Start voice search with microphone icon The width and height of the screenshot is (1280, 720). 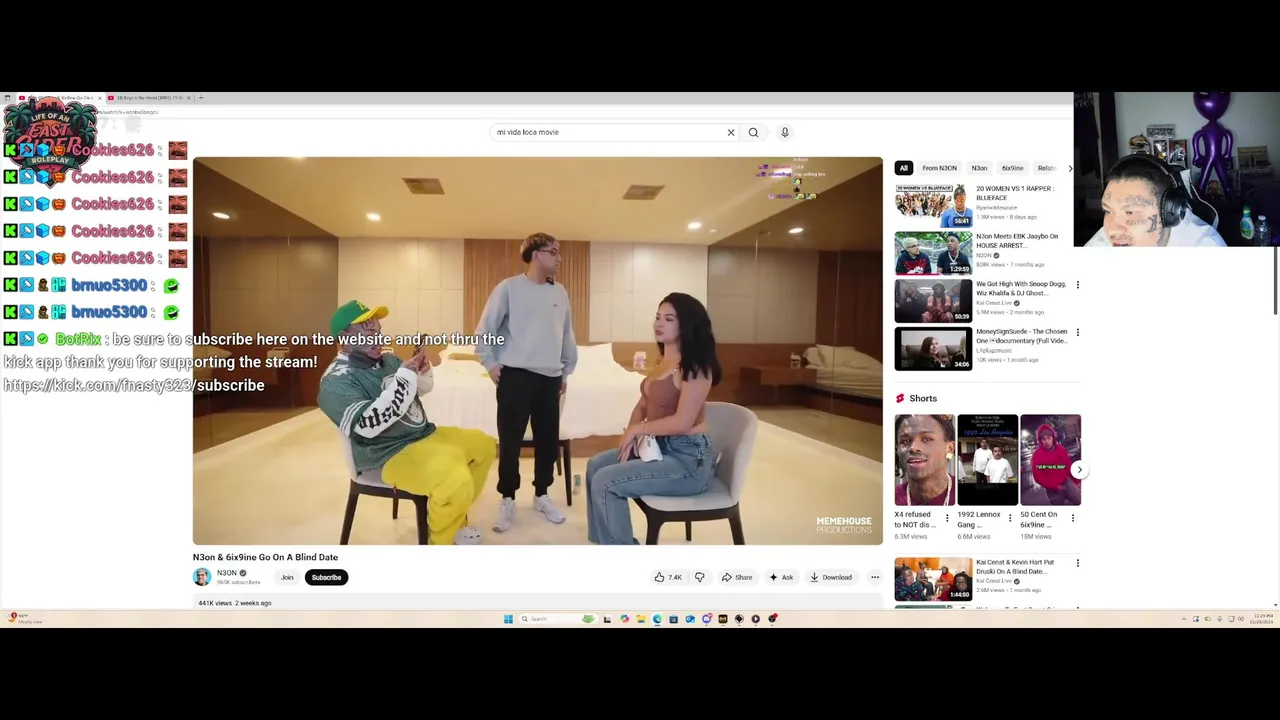click(785, 132)
